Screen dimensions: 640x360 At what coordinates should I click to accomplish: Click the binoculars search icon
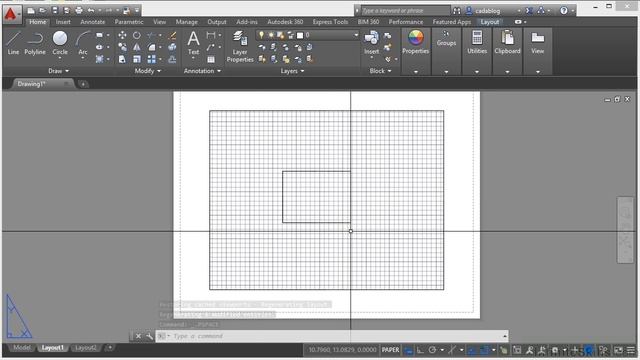pos(457,11)
